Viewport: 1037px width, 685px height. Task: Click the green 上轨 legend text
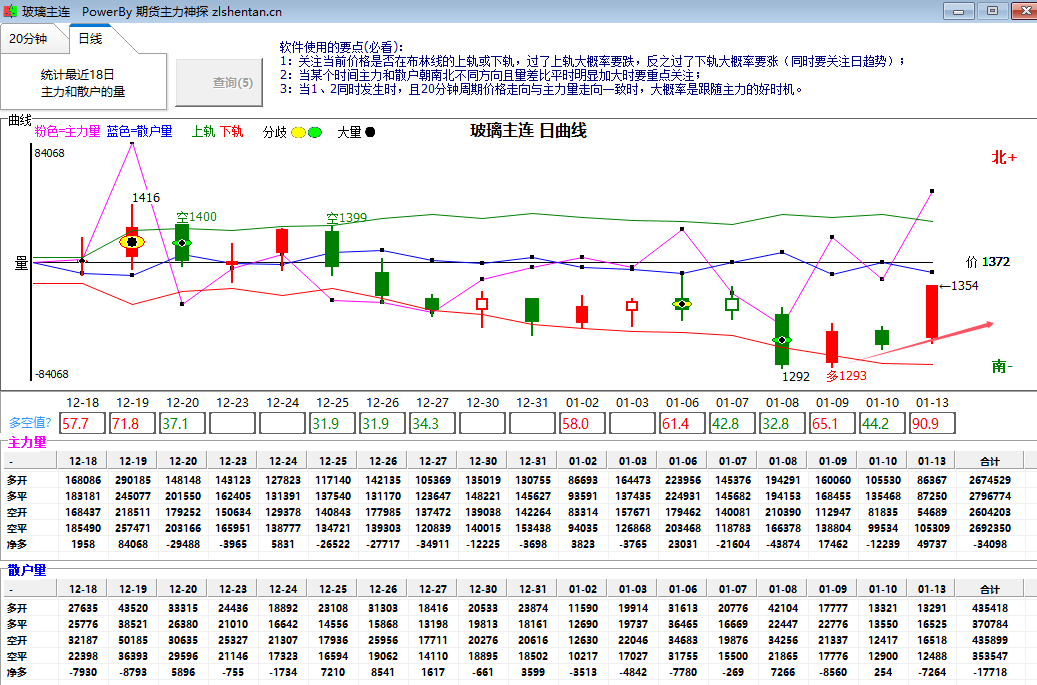203,132
